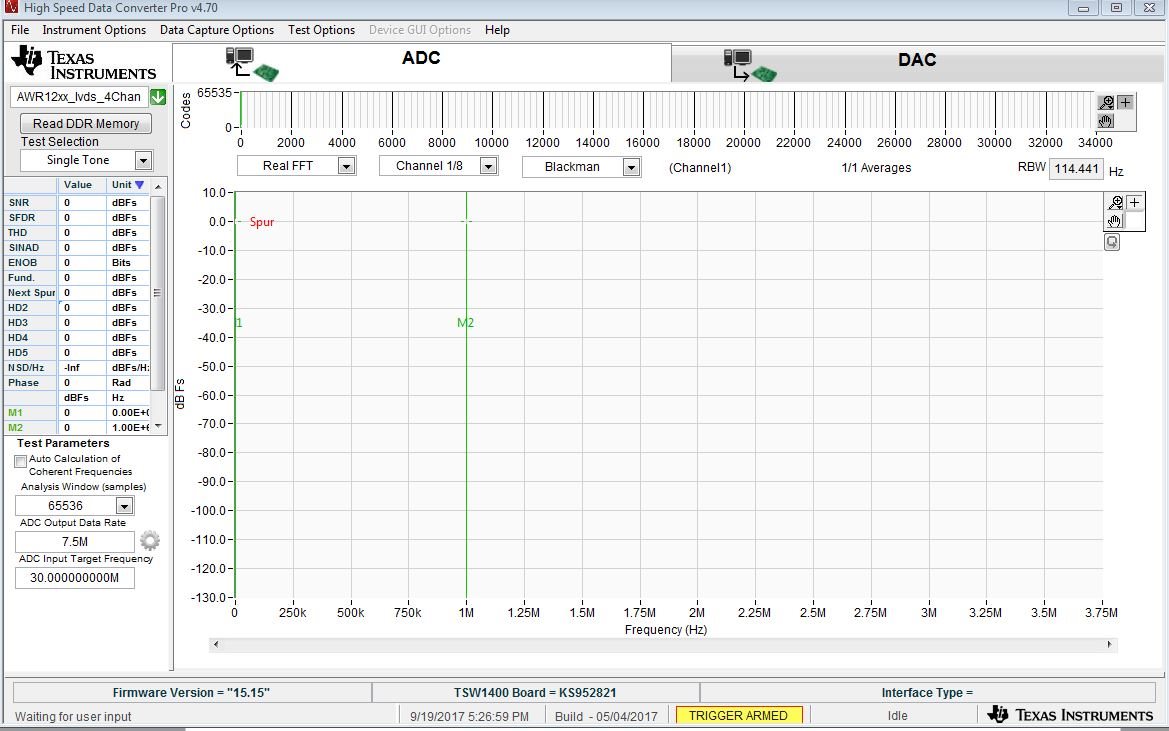The image size is (1169, 731).
Task: Click the left arrow of the frequency scrollbar
Action: [216, 645]
